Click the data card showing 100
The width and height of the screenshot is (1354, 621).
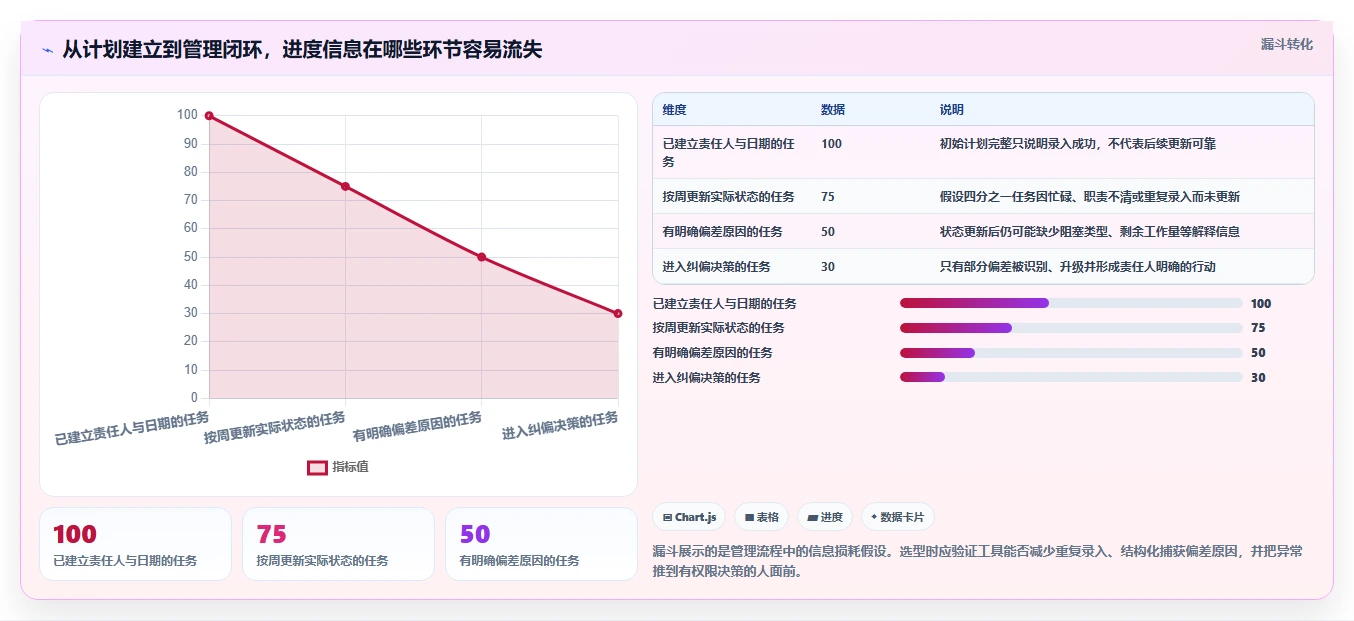135,544
